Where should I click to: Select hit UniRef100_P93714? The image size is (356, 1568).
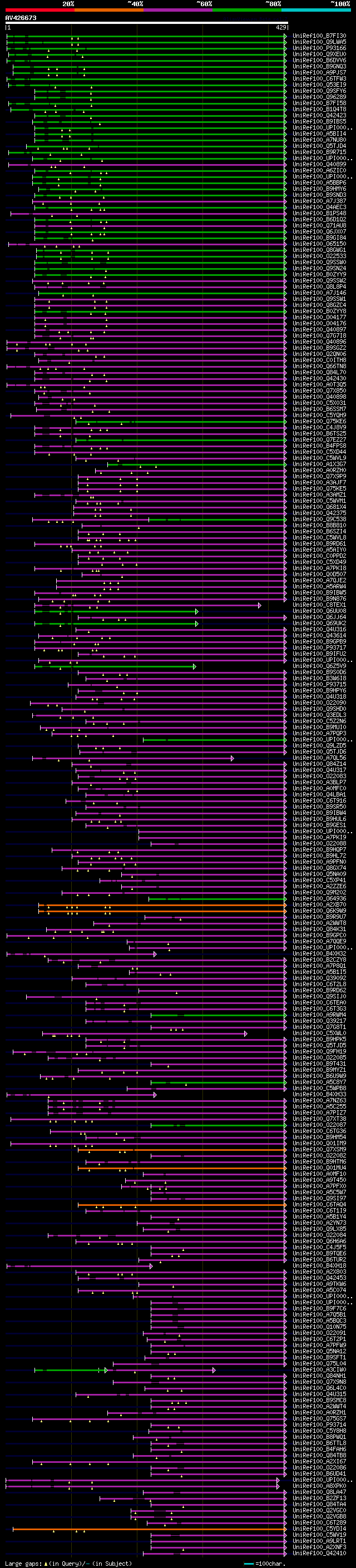pyautogui.click(x=319, y=1424)
